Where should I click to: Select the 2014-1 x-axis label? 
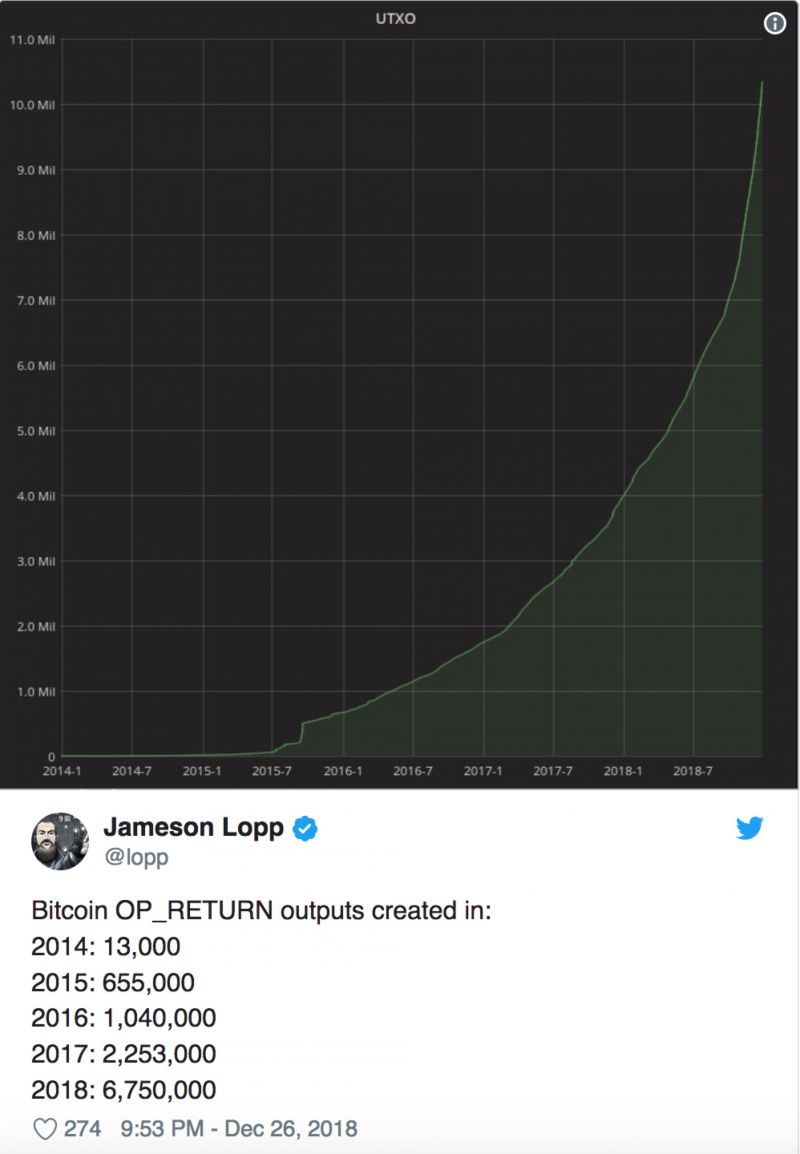[62, 771]
